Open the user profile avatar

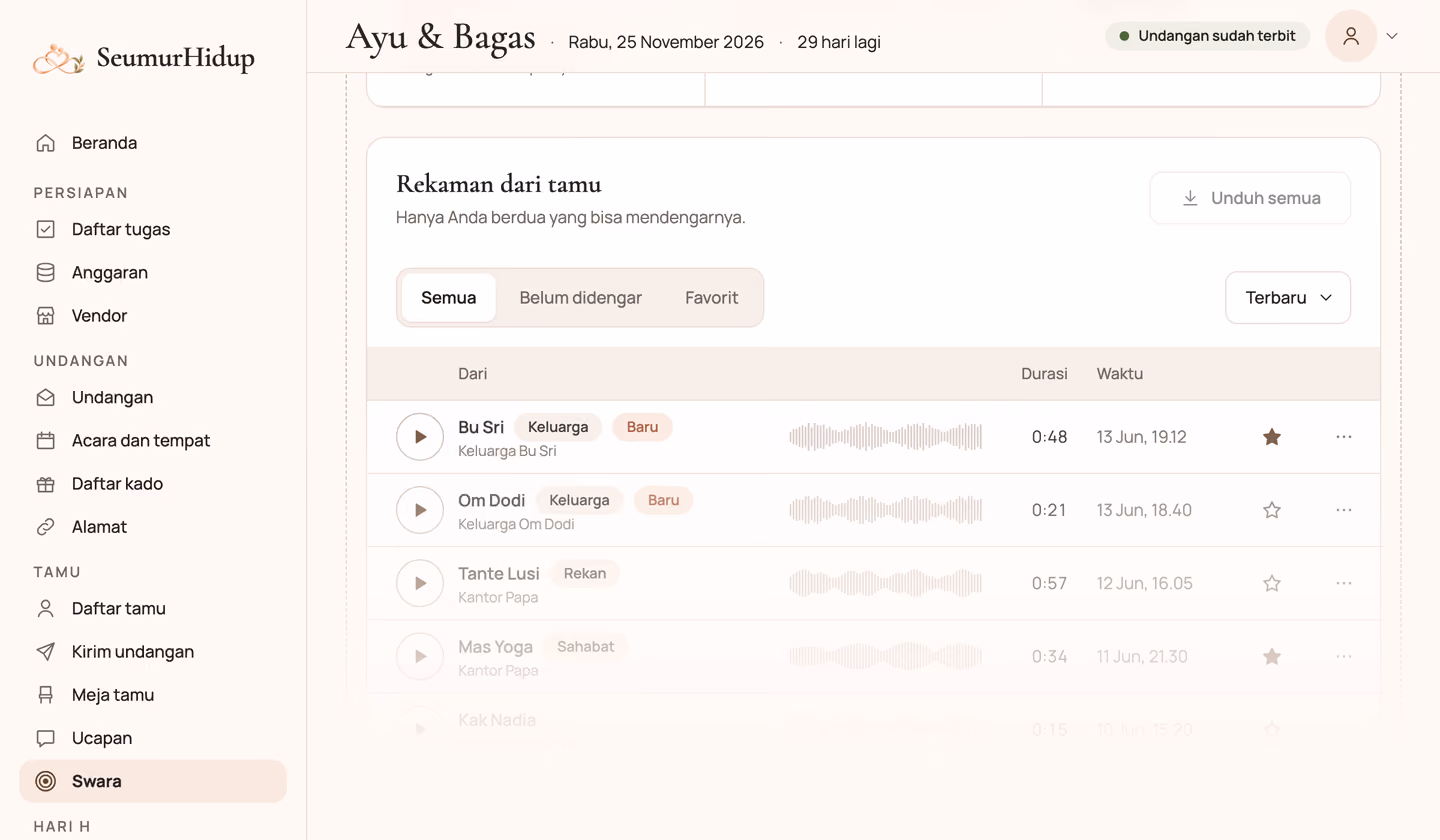coord(1351,36)
